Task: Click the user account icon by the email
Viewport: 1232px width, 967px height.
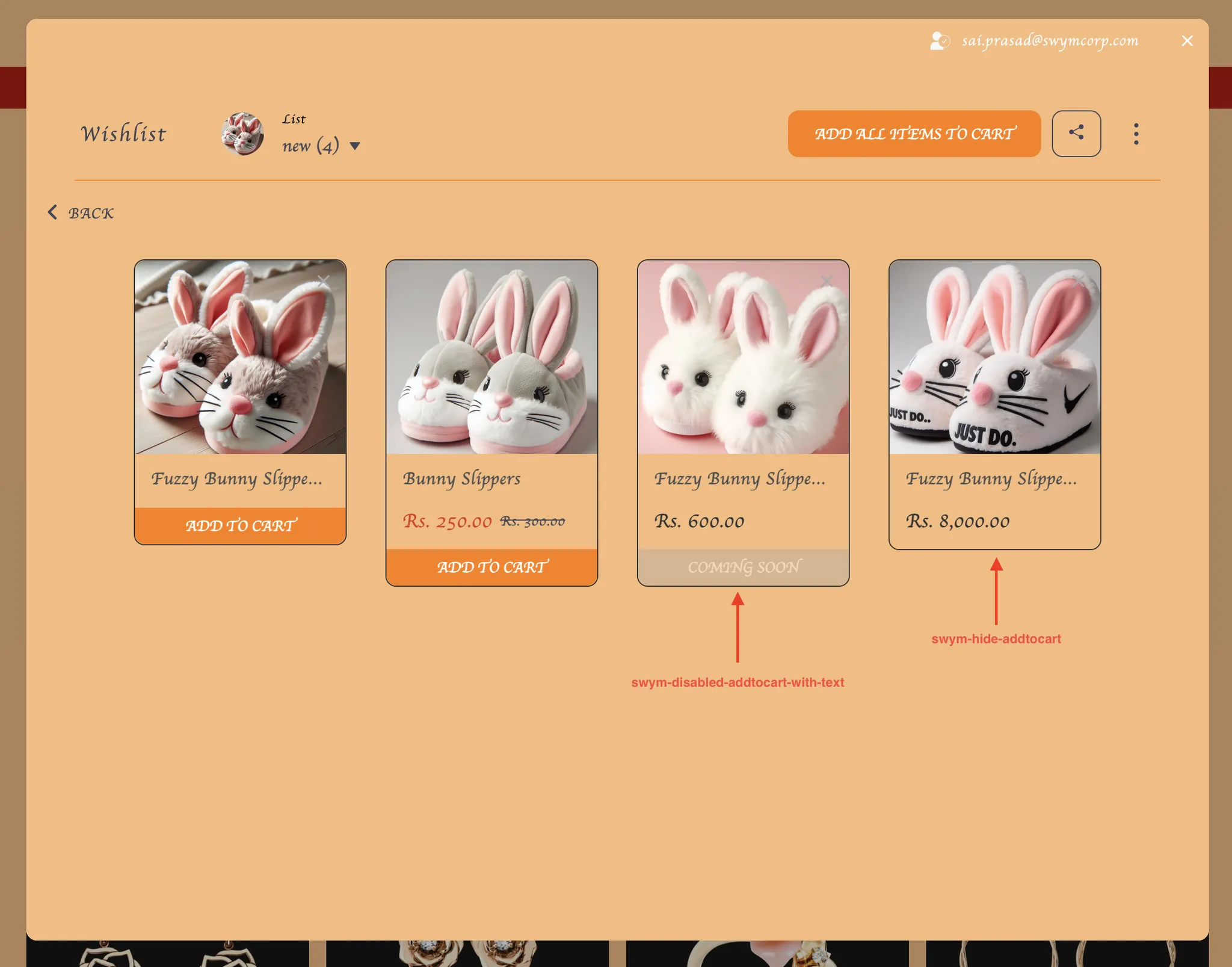Action: pos(939,41)
